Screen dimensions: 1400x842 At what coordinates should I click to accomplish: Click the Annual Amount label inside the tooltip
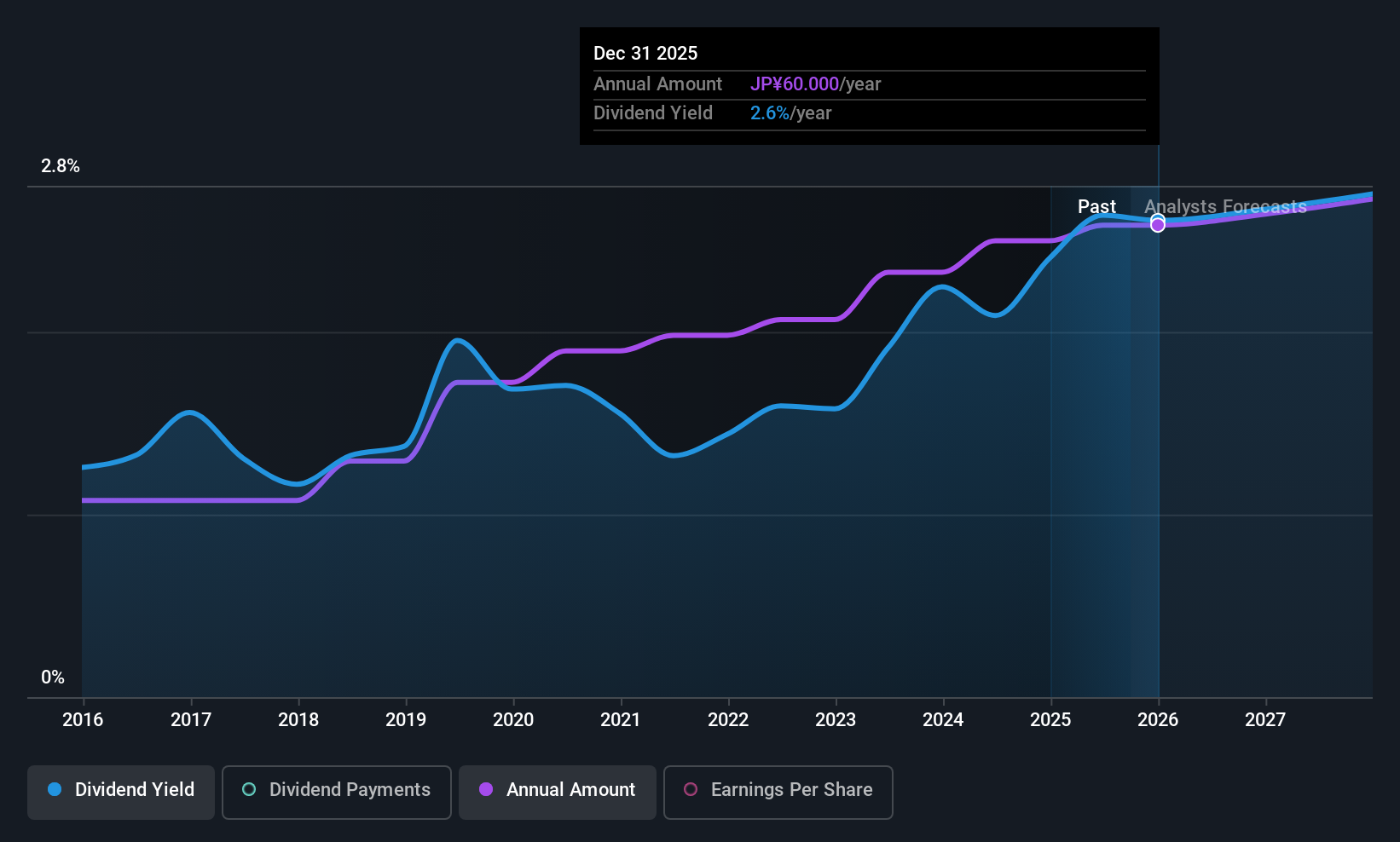[x=657, y=84]
